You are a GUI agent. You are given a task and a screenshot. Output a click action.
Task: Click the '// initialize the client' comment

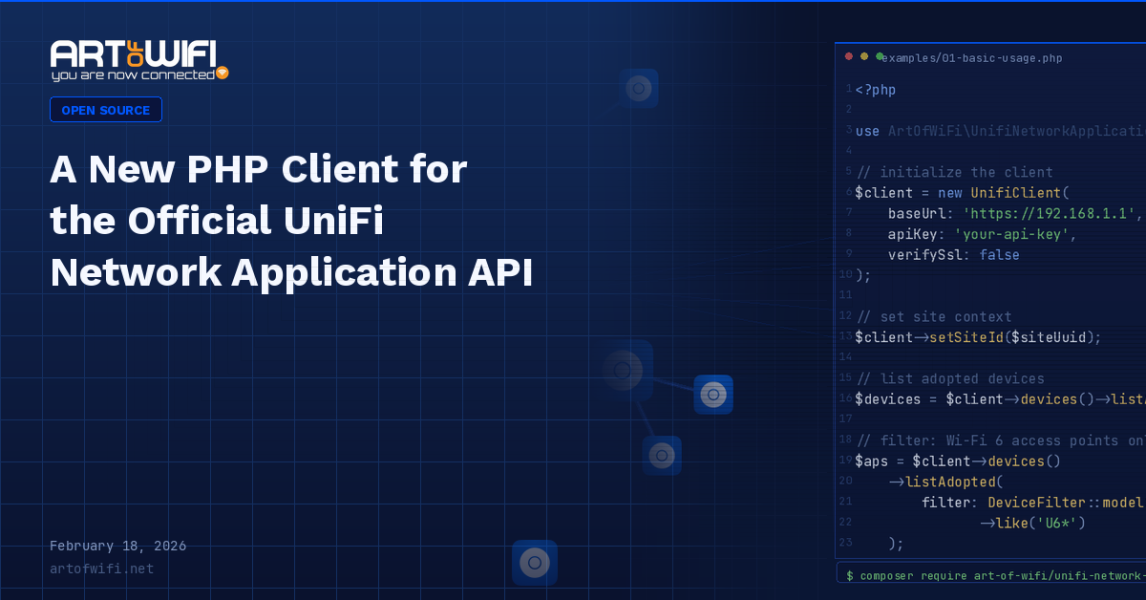point(955,172)
